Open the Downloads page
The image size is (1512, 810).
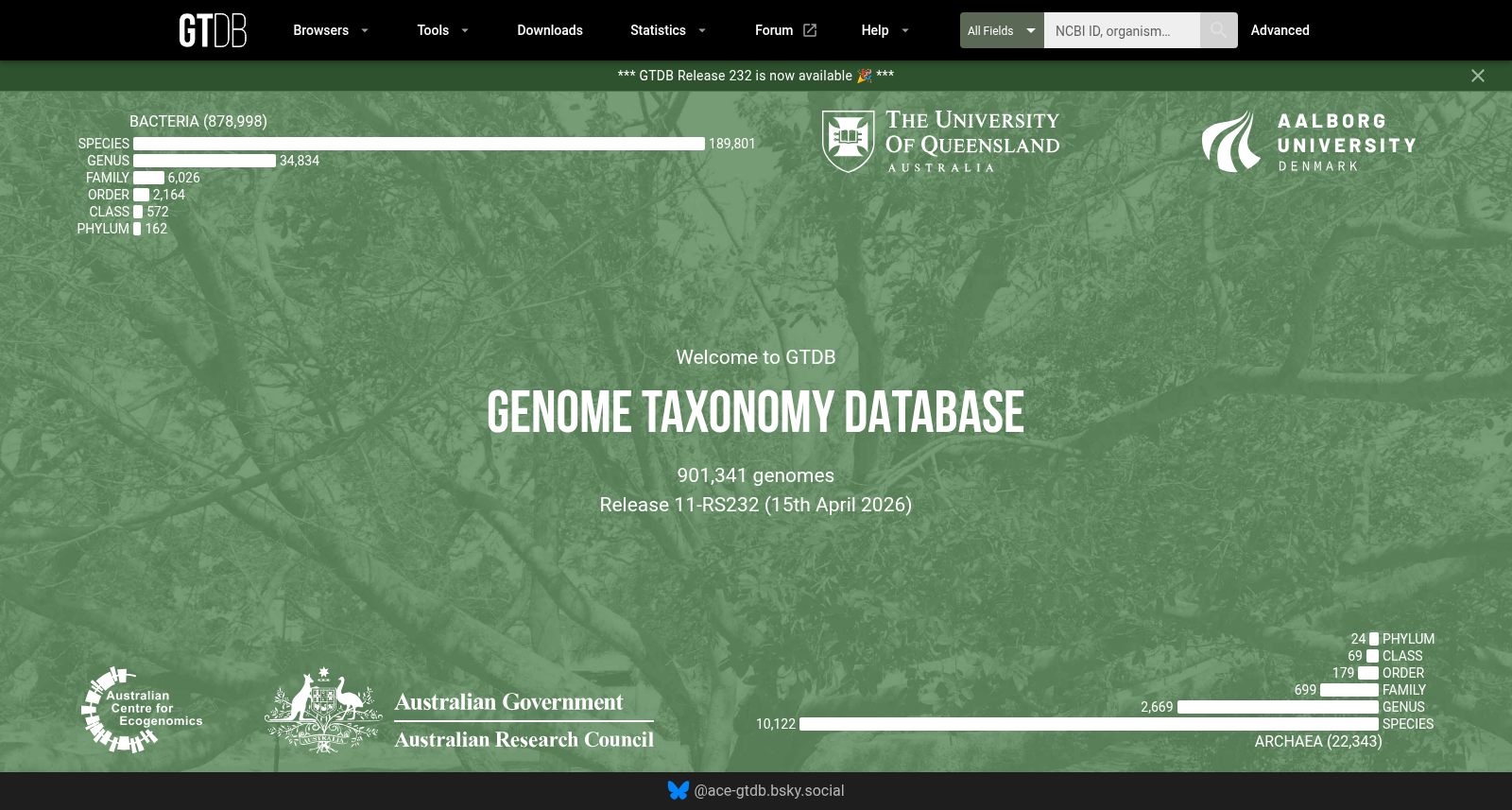click(550, 30)
